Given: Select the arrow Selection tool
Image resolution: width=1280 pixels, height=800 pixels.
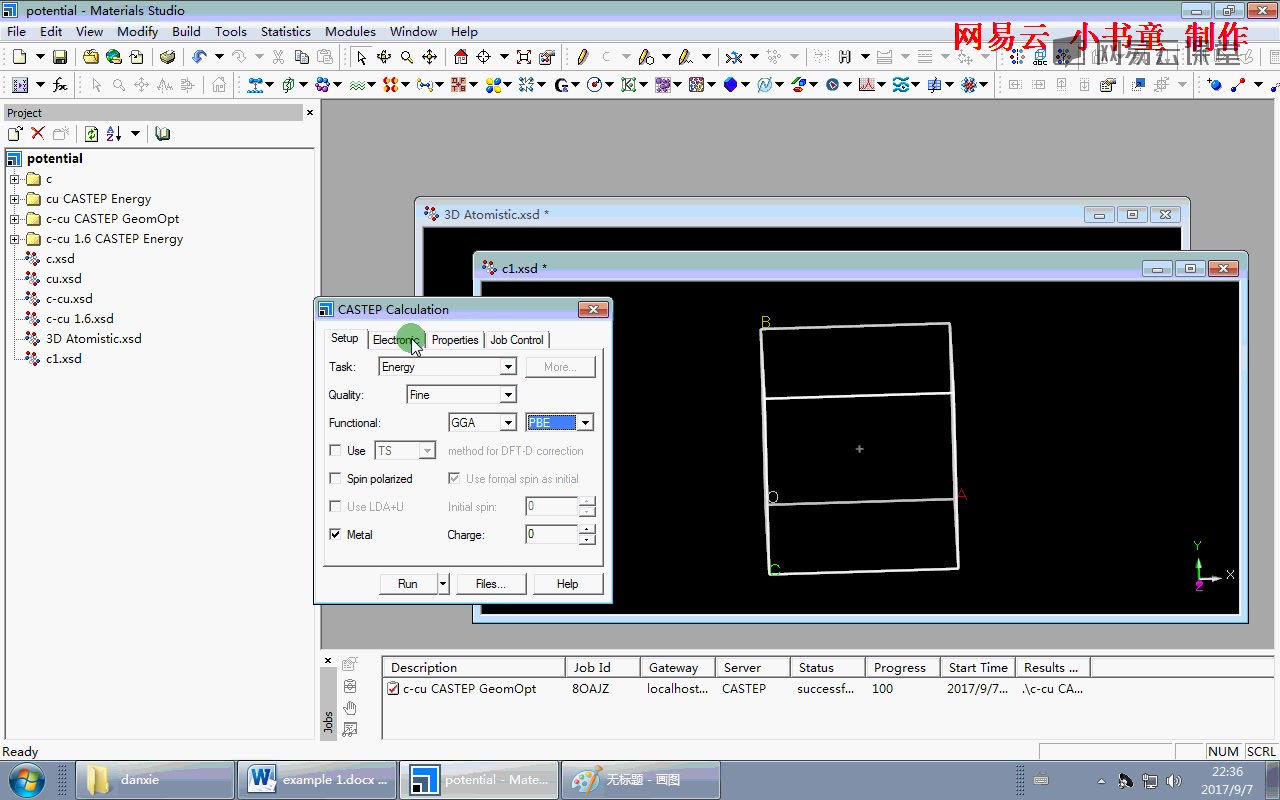Looking at the screenshot, I should 361,57.
